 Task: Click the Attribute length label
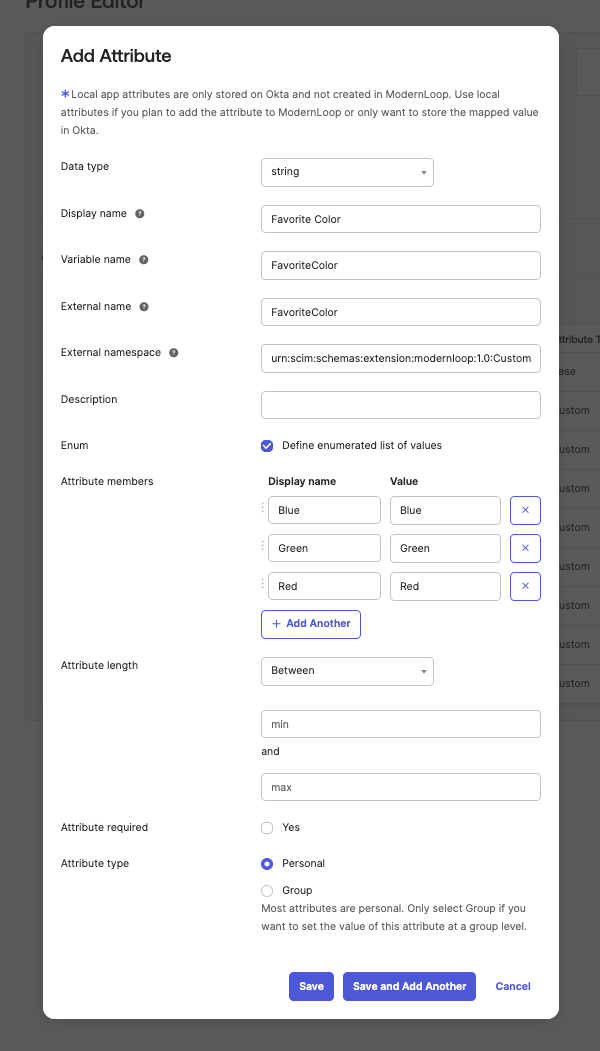[99, 666]
